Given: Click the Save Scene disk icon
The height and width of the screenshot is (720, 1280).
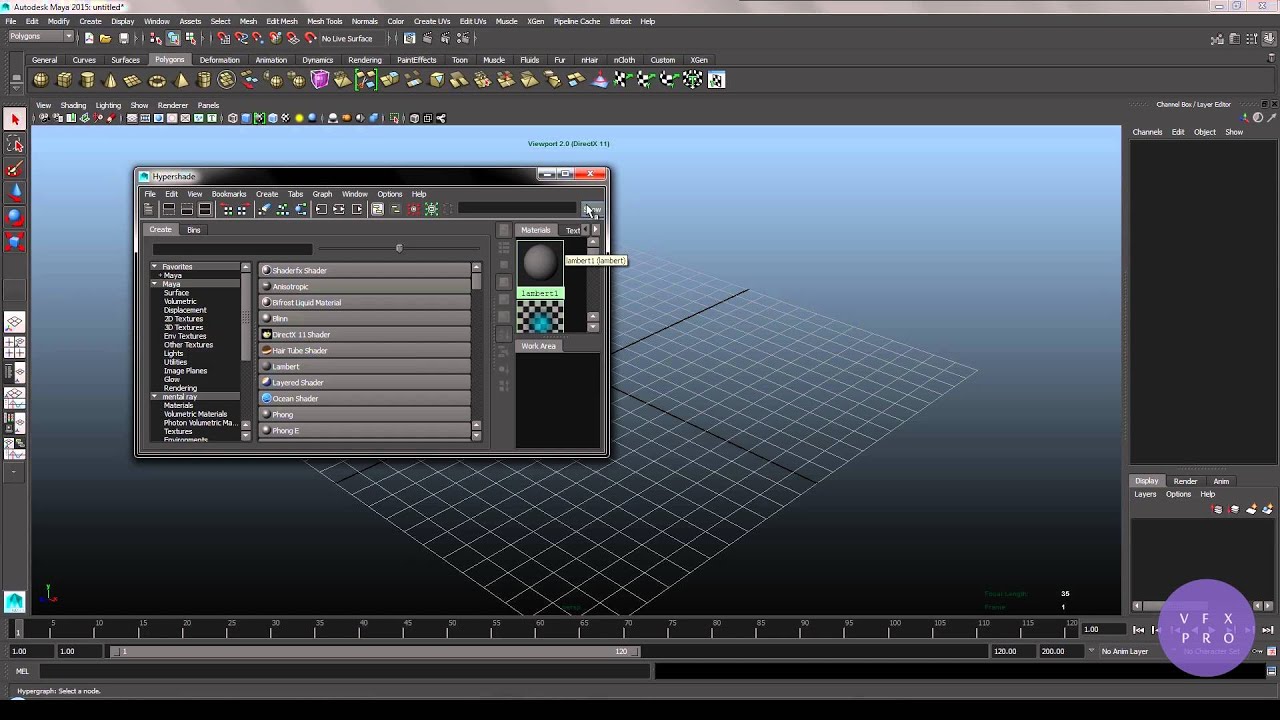Looking at the screenshot, I should click(x=123, y=38).
